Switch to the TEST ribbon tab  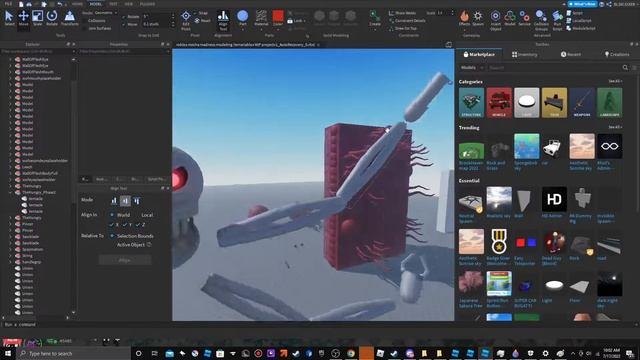click(113, 4)
